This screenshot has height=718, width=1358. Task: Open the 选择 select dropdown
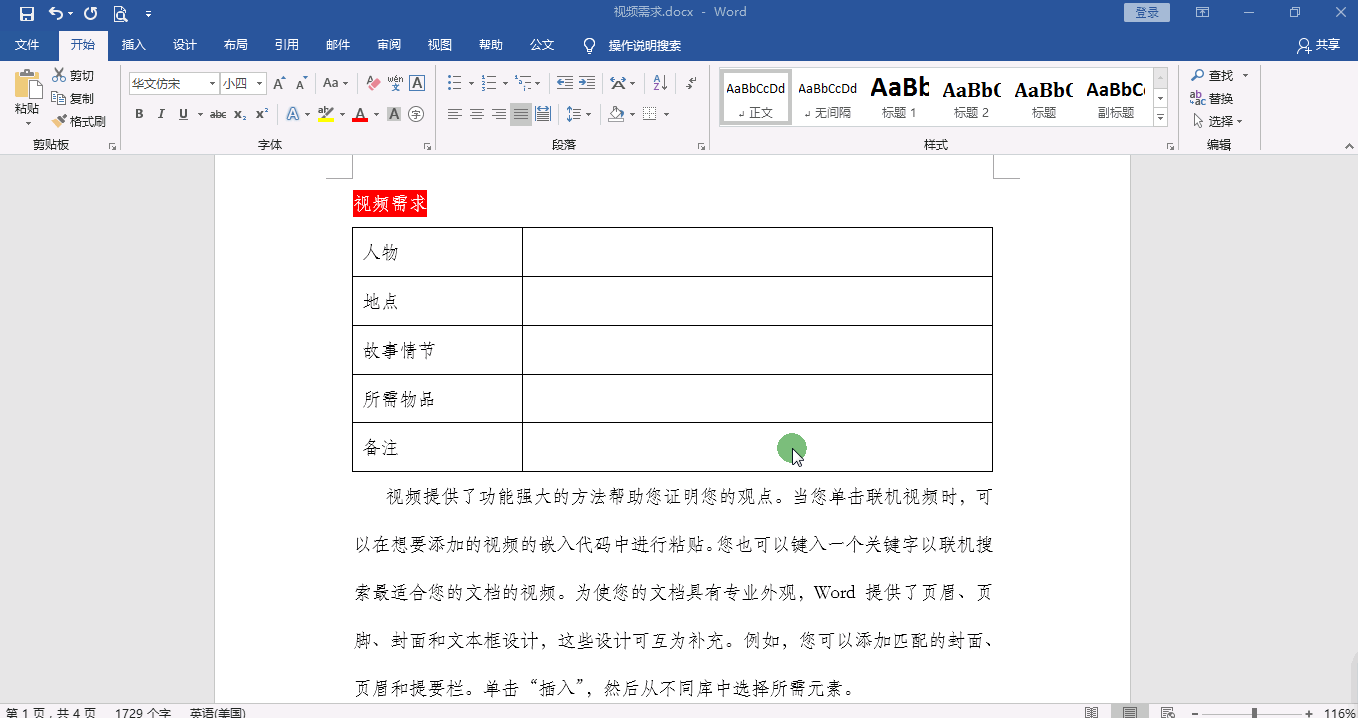tap(1217, 121)
